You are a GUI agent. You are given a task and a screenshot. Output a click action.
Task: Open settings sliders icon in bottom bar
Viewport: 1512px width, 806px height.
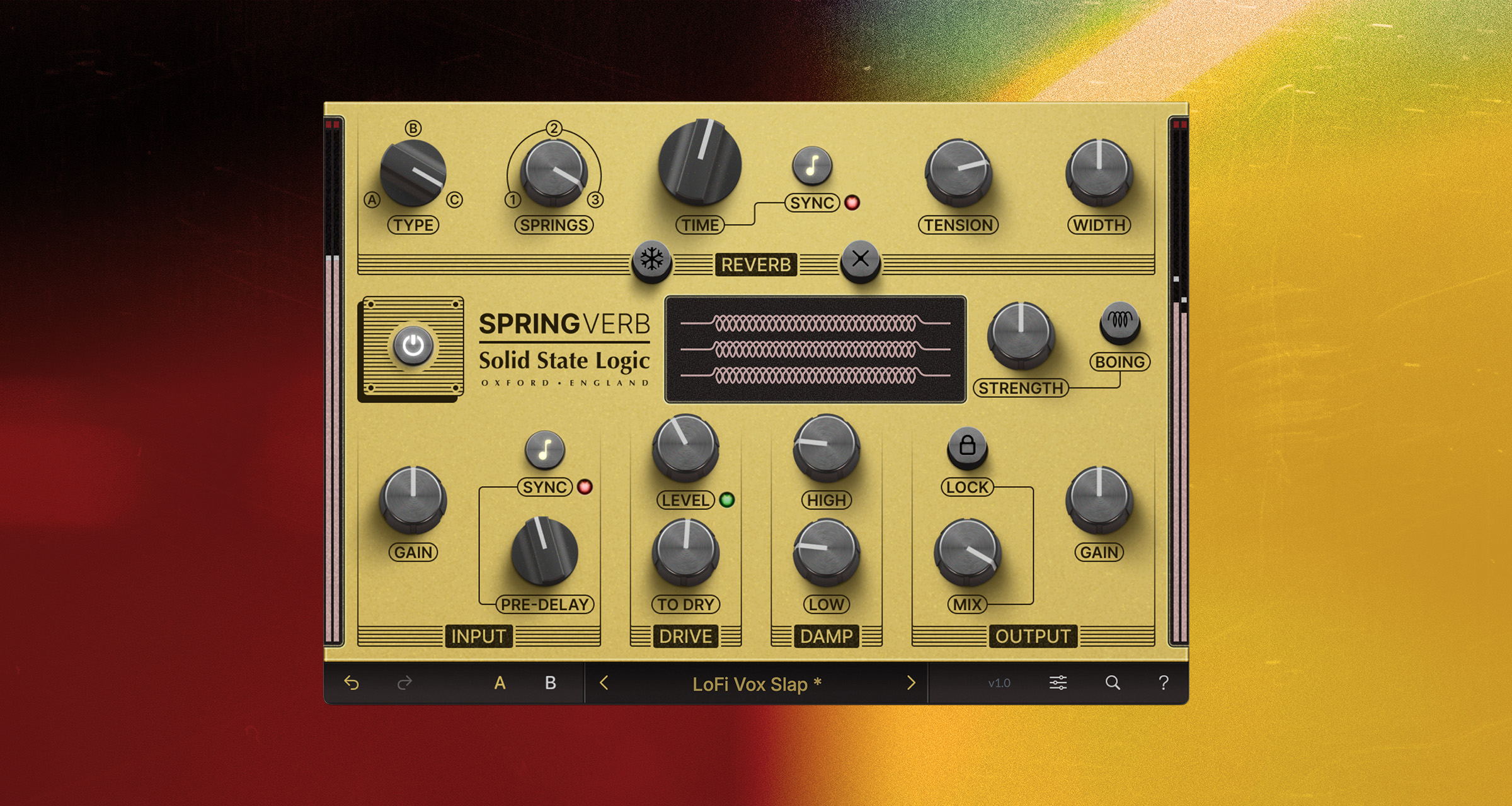(1058, 683)
